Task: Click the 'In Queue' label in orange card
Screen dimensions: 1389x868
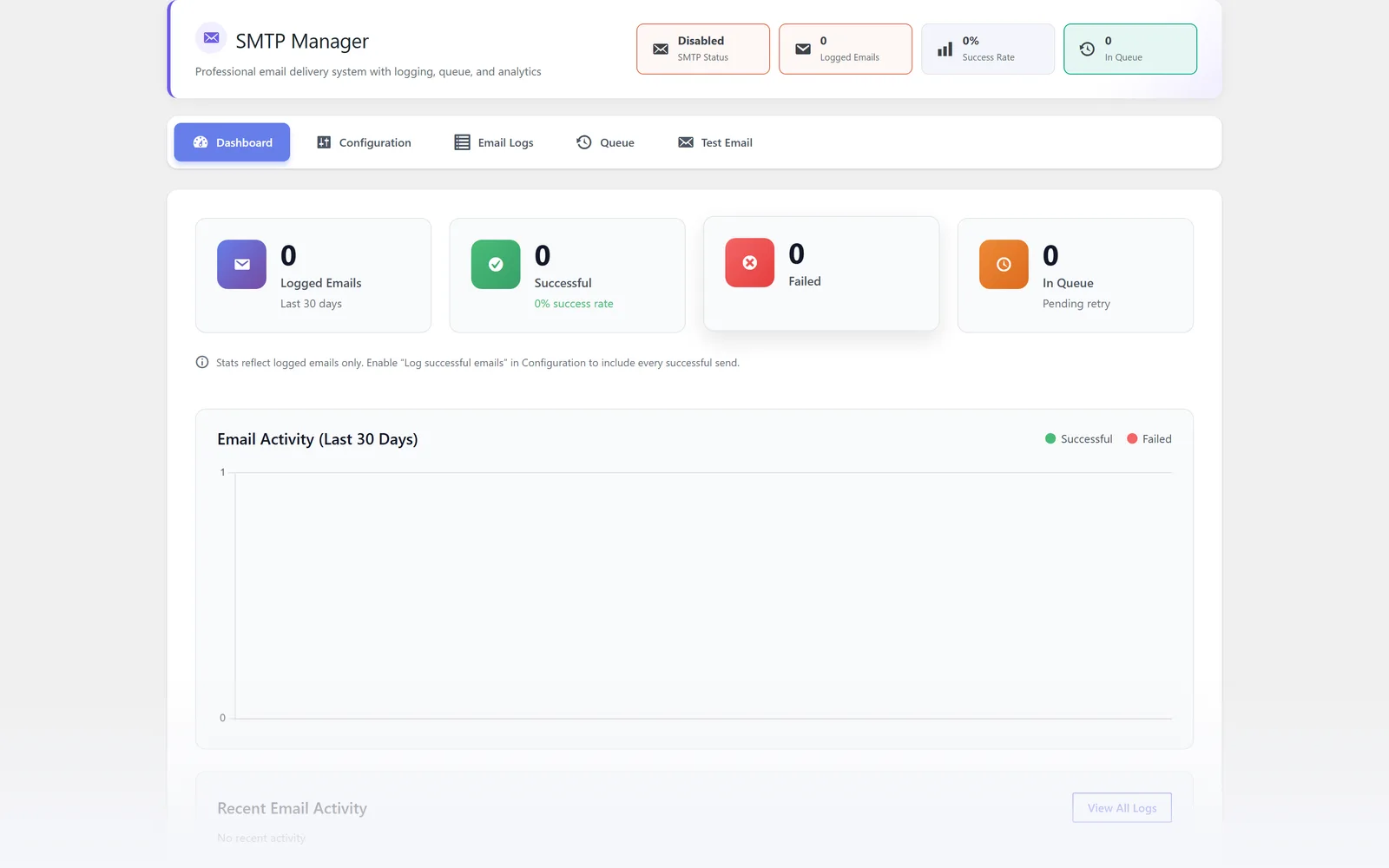Action: click(x=1068, y=283)
